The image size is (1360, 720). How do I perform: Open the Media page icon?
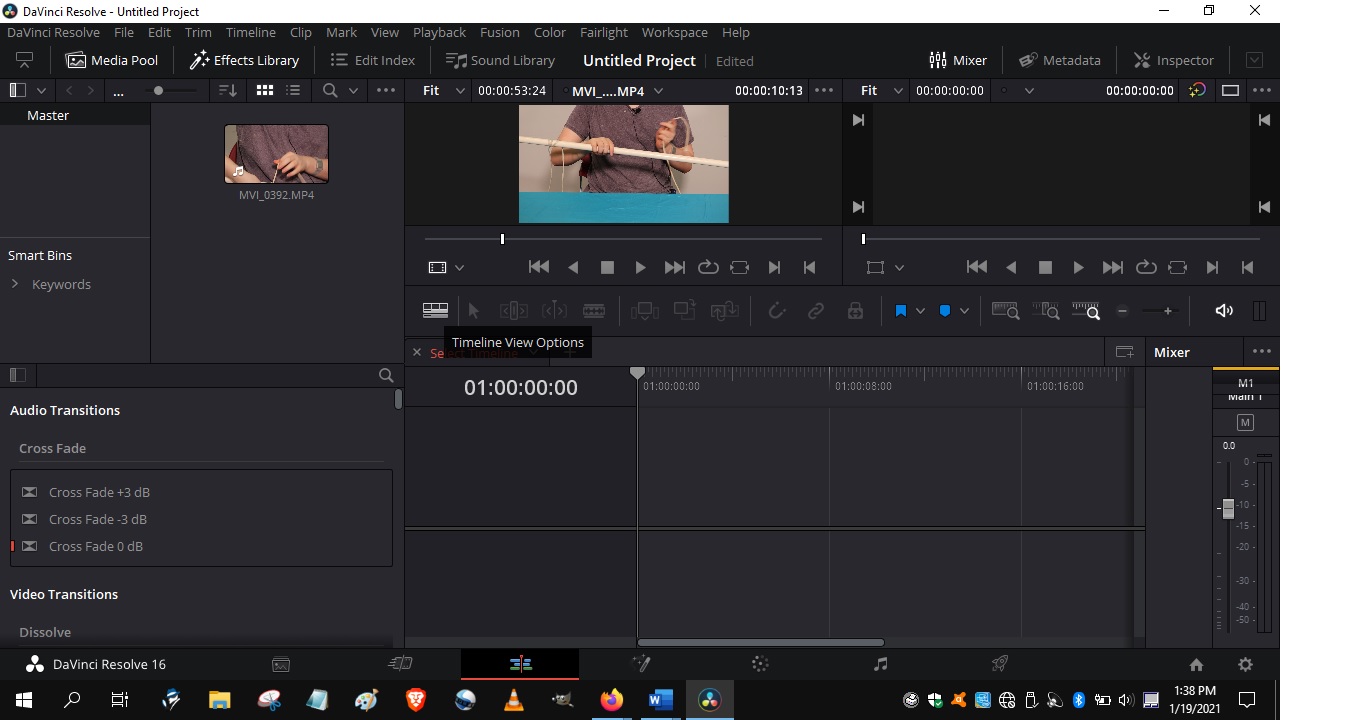pos(281,664)
